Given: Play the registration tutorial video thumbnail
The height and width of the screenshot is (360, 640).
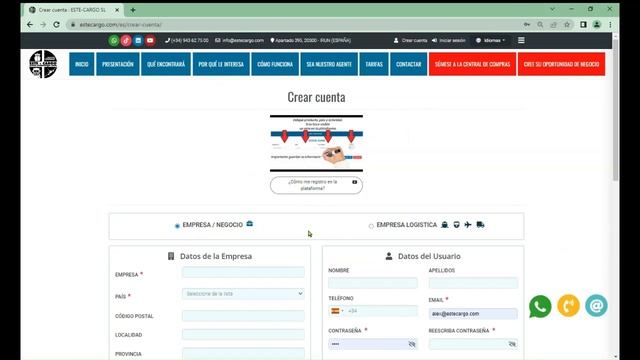Looking at the screenshot, I should (316, 143).
